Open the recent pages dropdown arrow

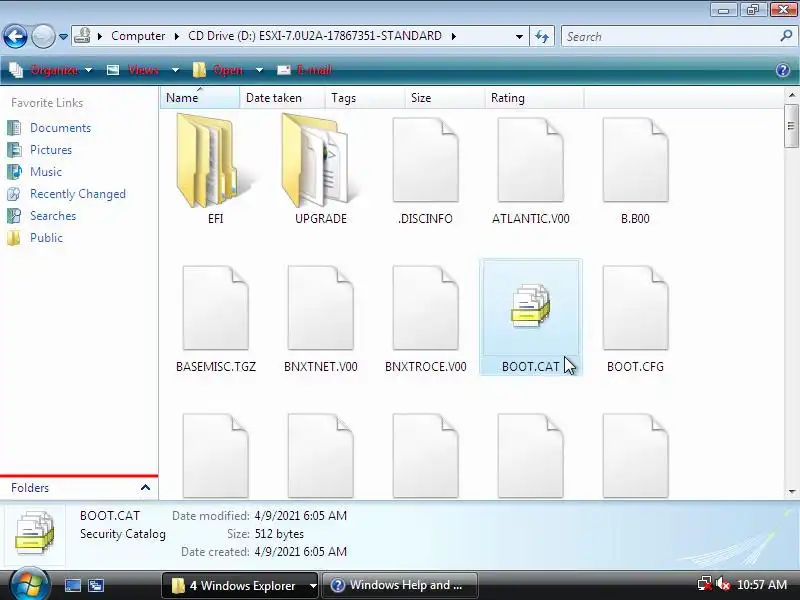click(63, 37)
